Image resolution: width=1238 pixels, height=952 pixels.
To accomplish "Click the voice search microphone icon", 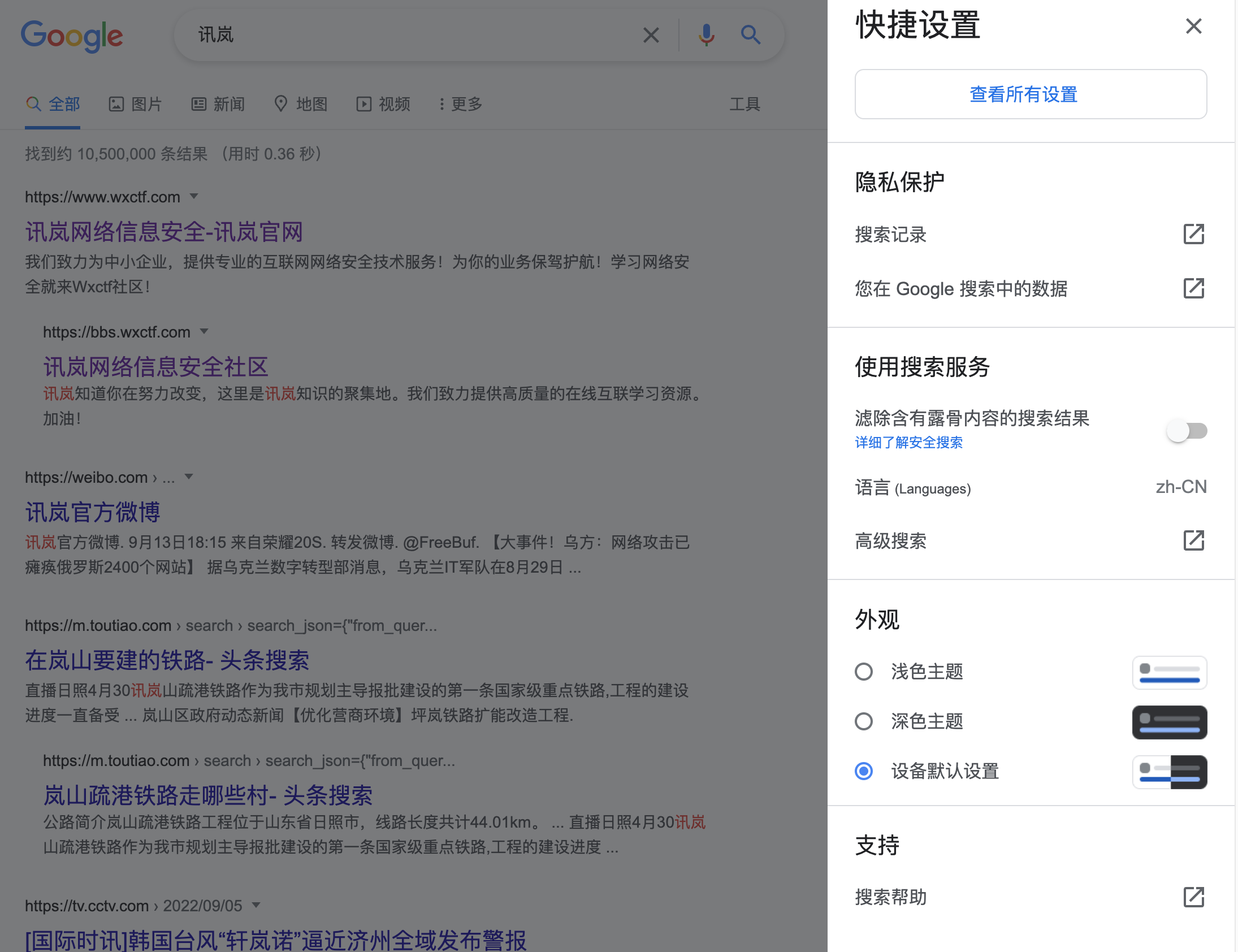I will tap(706, 35).
